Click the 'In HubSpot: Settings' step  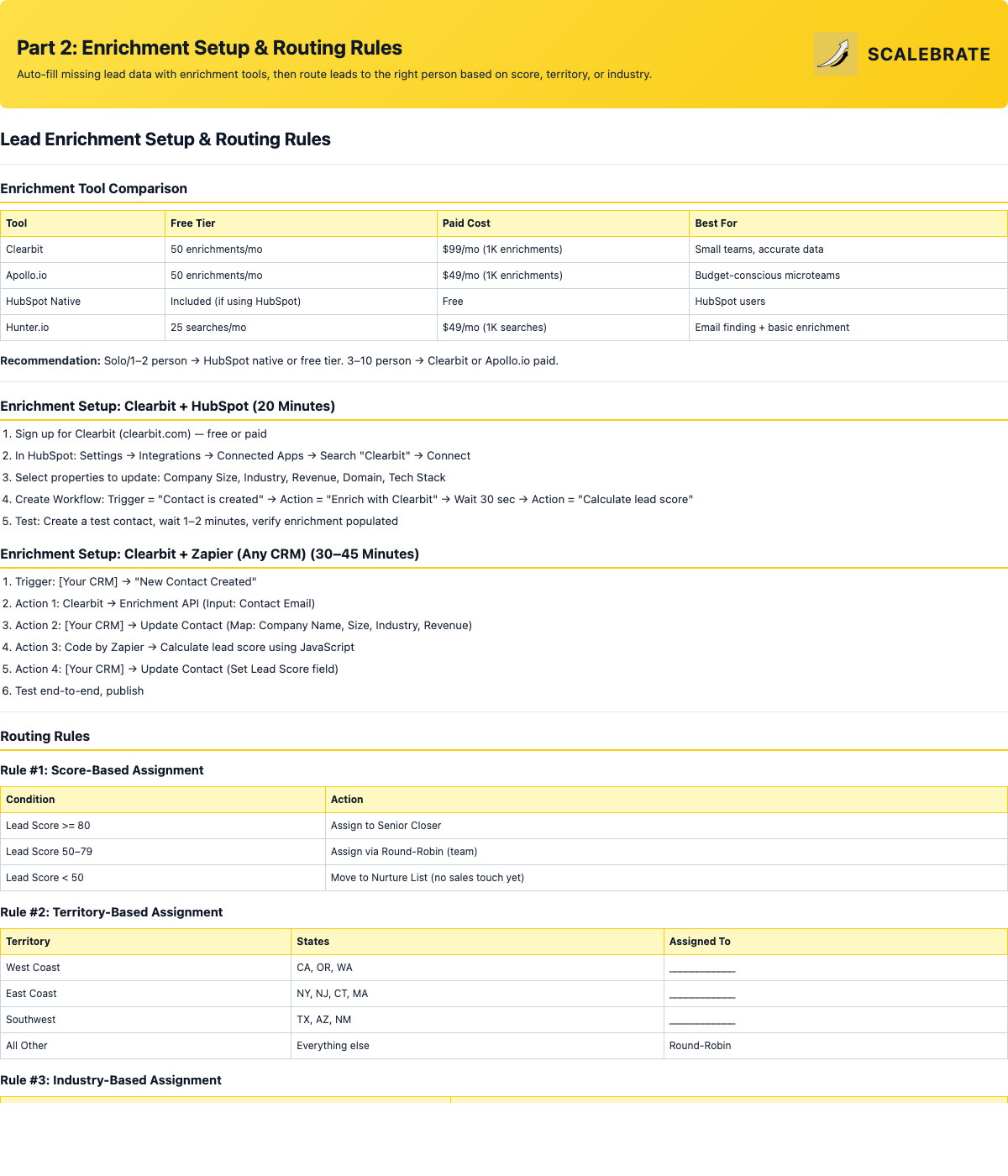tap(243, 456)
